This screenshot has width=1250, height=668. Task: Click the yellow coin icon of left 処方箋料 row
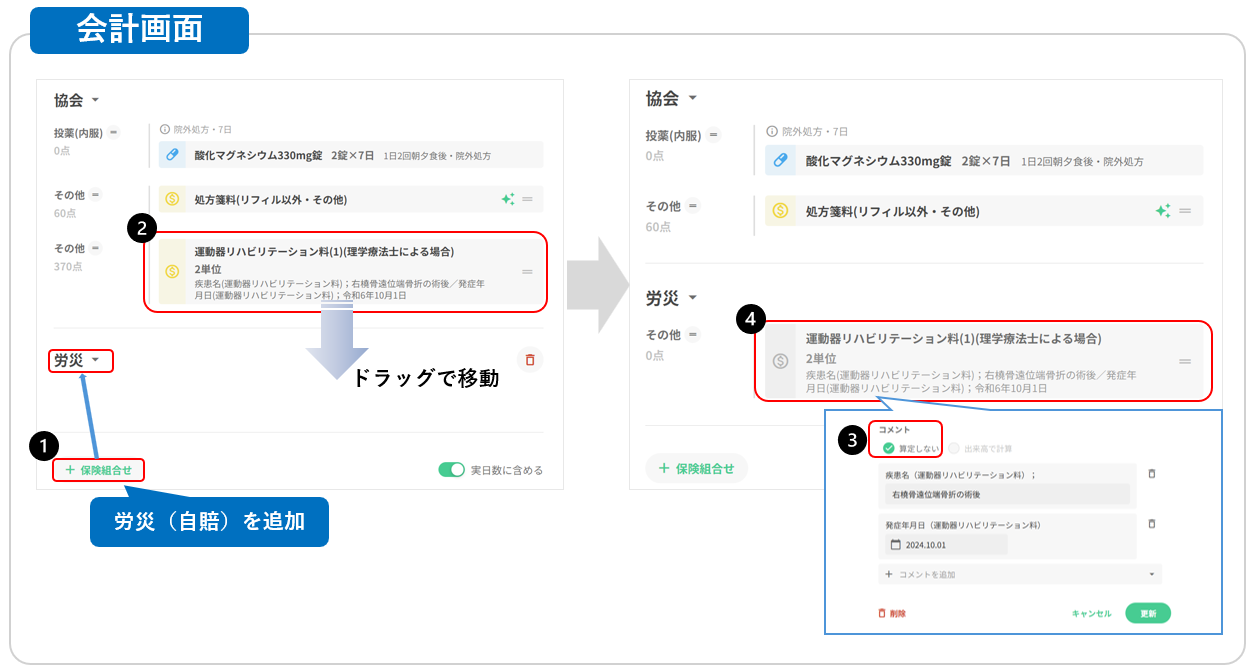[x=172, y=199]
